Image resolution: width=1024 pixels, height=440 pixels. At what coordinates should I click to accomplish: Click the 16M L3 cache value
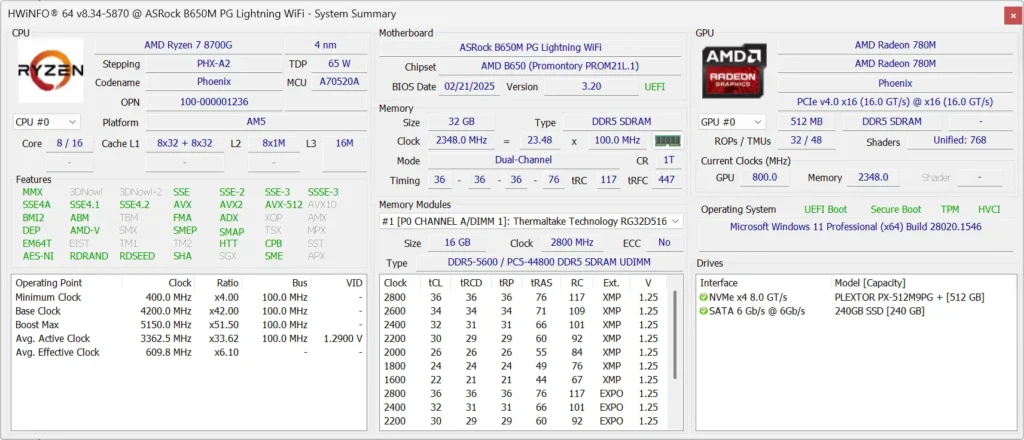(345, 143)
